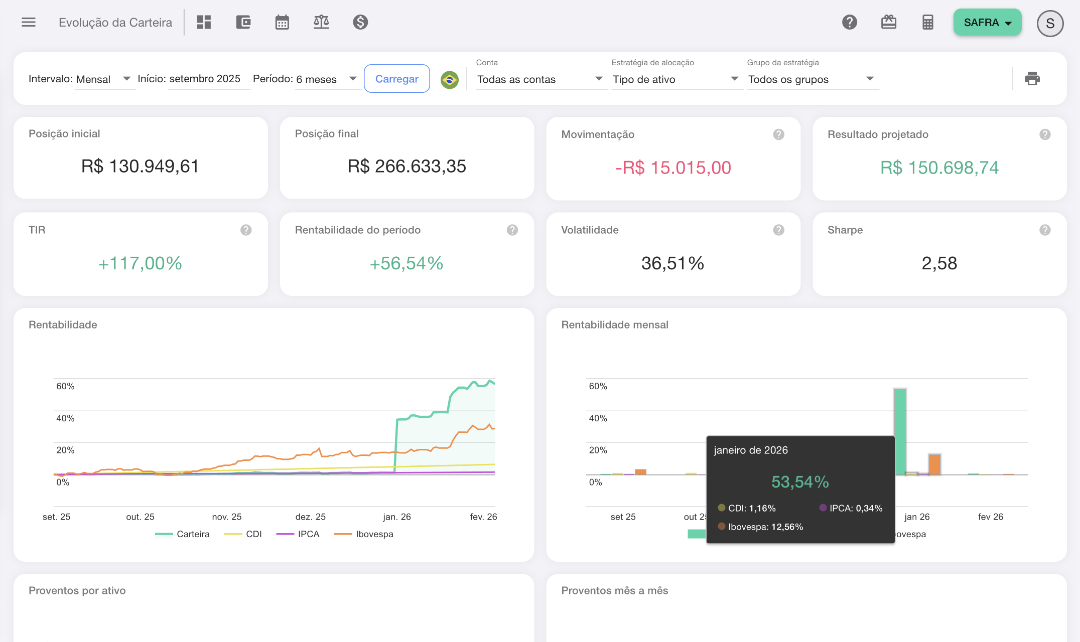This screenshot has width=1080, height=642.
Task: Click the user avatar S button
Action: 1050,23
